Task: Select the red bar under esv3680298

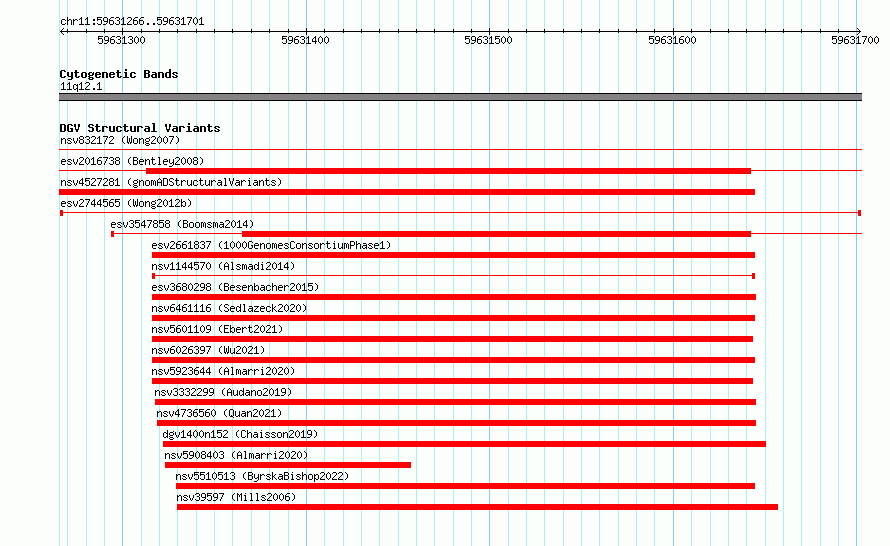Action: [x=454, y=297]
